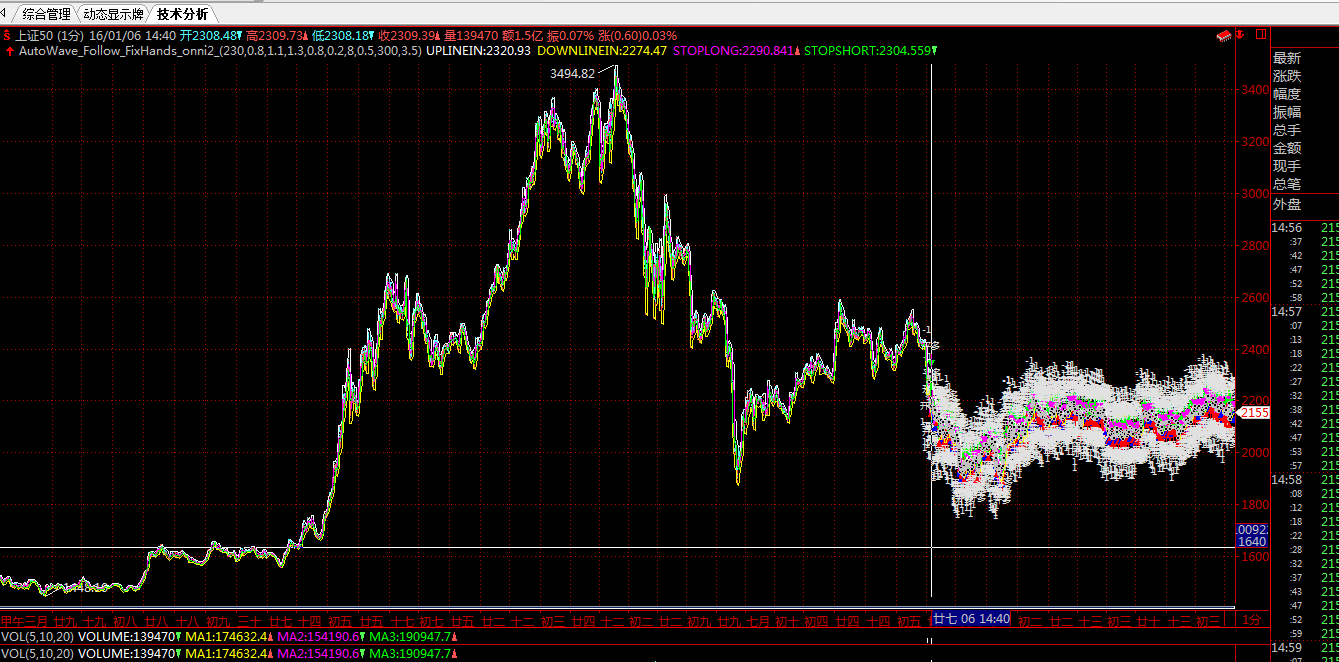Switch to the 综合管理 tab
The width and height of the screenshot is (1339, 662).
pyautogui.click(x=46, y=14)
